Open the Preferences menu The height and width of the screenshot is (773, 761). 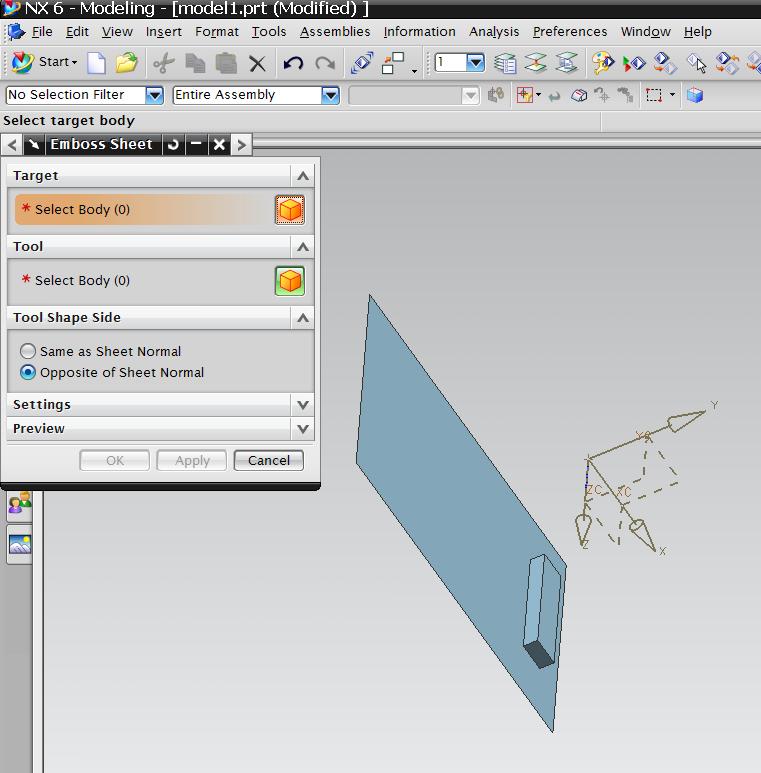[x=570, y=32]
